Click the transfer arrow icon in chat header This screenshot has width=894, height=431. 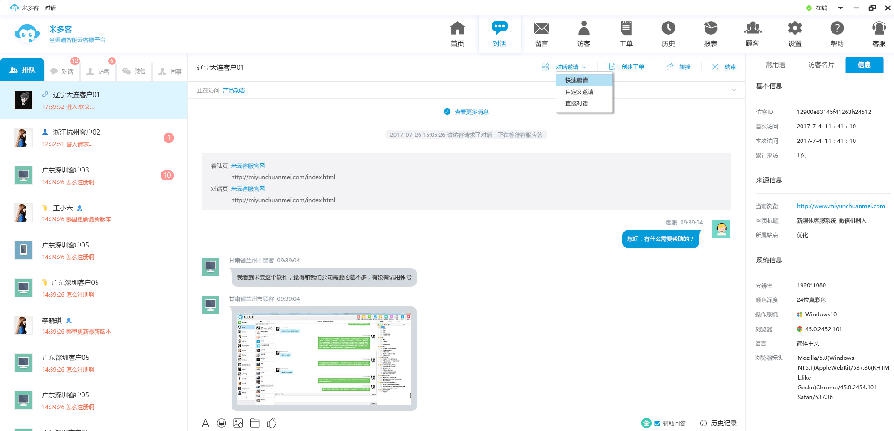coord(670,67)
